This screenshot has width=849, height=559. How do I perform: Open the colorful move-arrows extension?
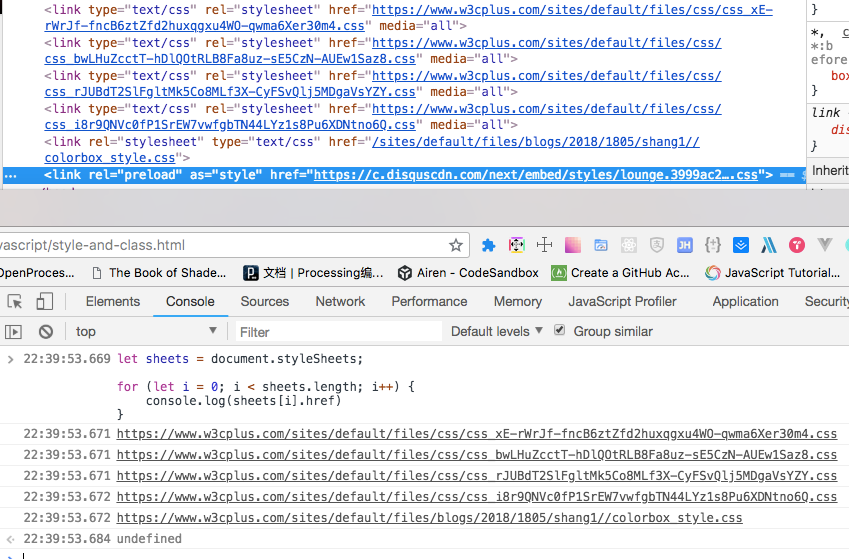click(517, 245)
